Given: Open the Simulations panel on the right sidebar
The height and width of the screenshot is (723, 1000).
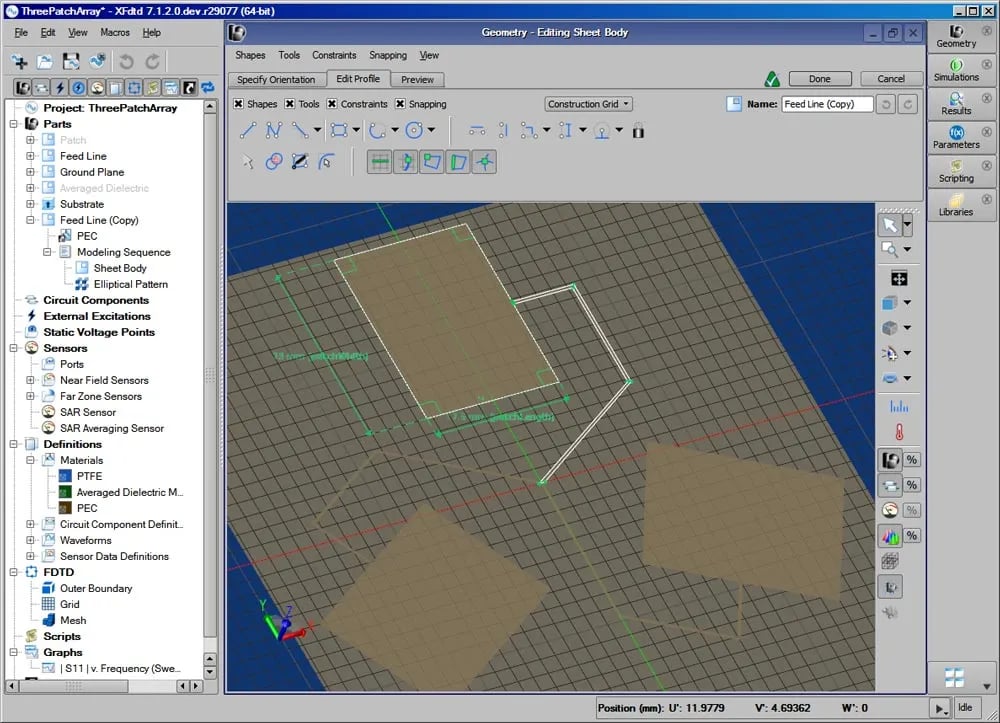Looking at the screenshot, I should point(957,70).
